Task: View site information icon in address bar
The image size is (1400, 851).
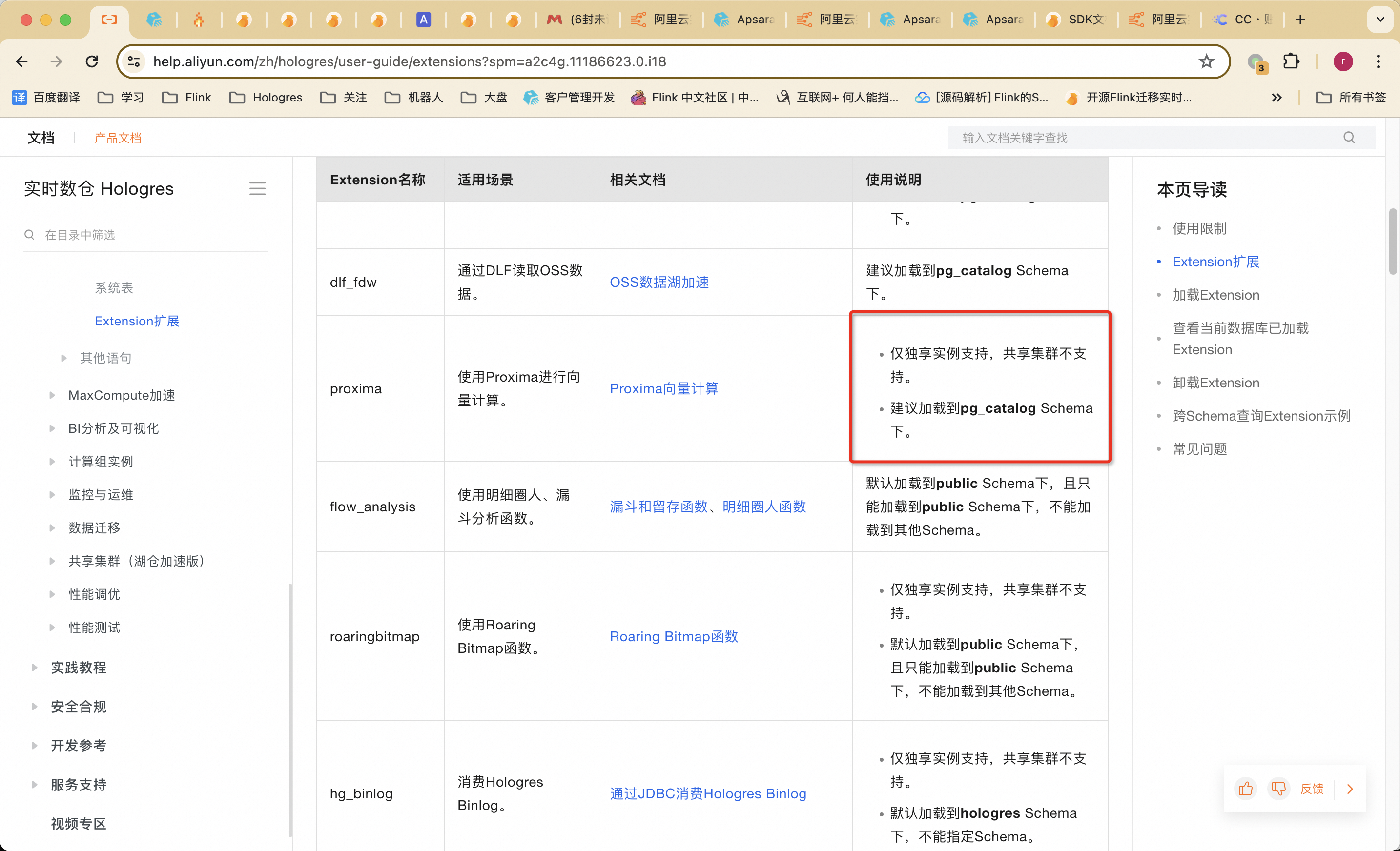Action: tap(134, 61)
